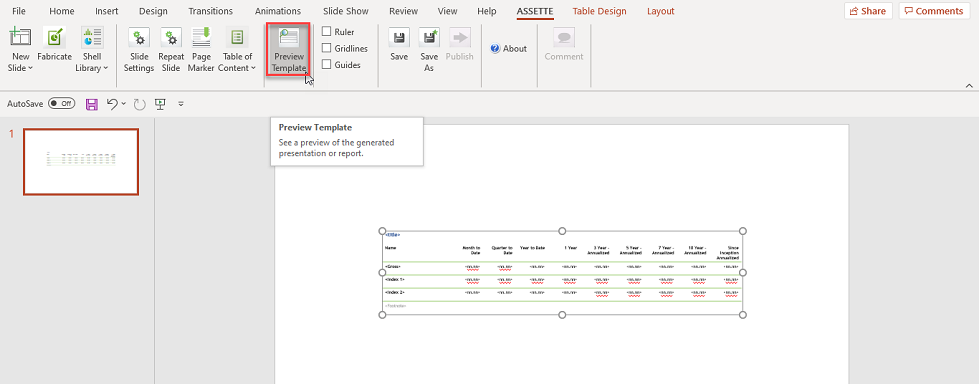Click the 1 Year column header
Viewport: 979px width, 384px height.
[570, 248]
